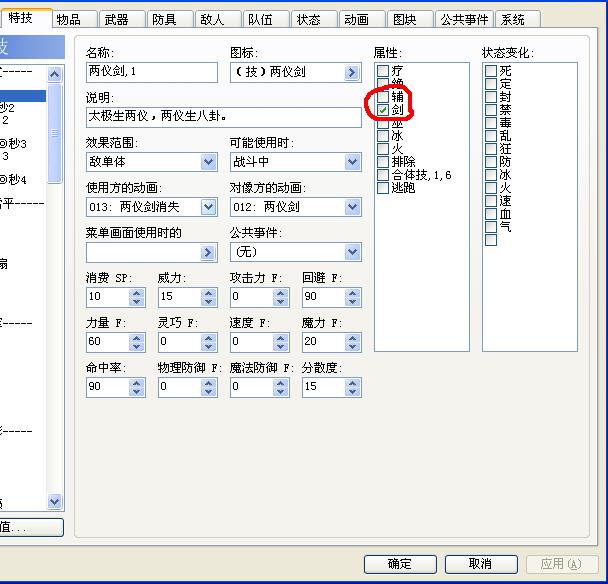The width and height of the screenshot is (608, 584).
Task: Check the 死 state change checkbox
Action: tap(491, 71)
